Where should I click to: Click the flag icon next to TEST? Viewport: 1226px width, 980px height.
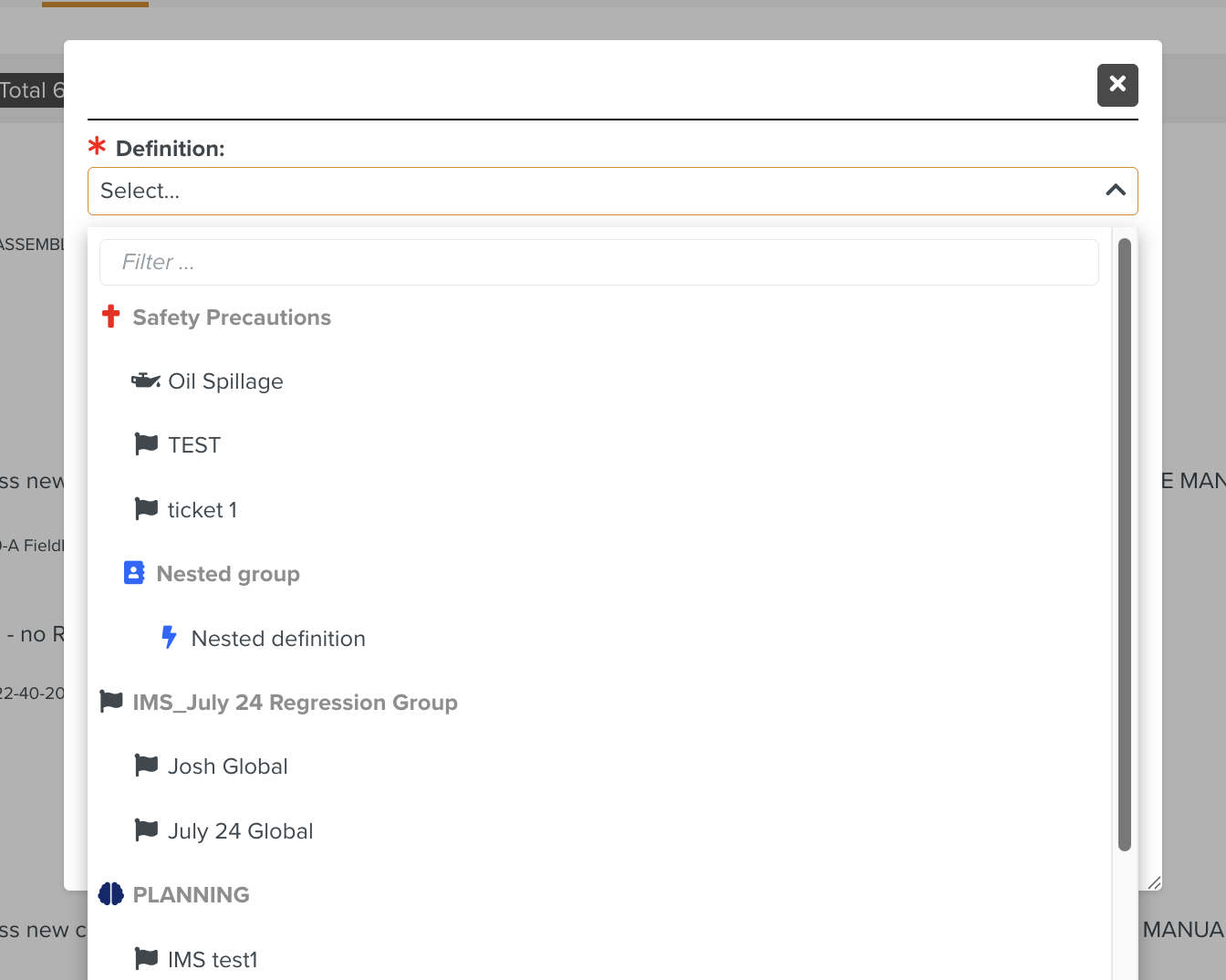(x=146, y=444)
